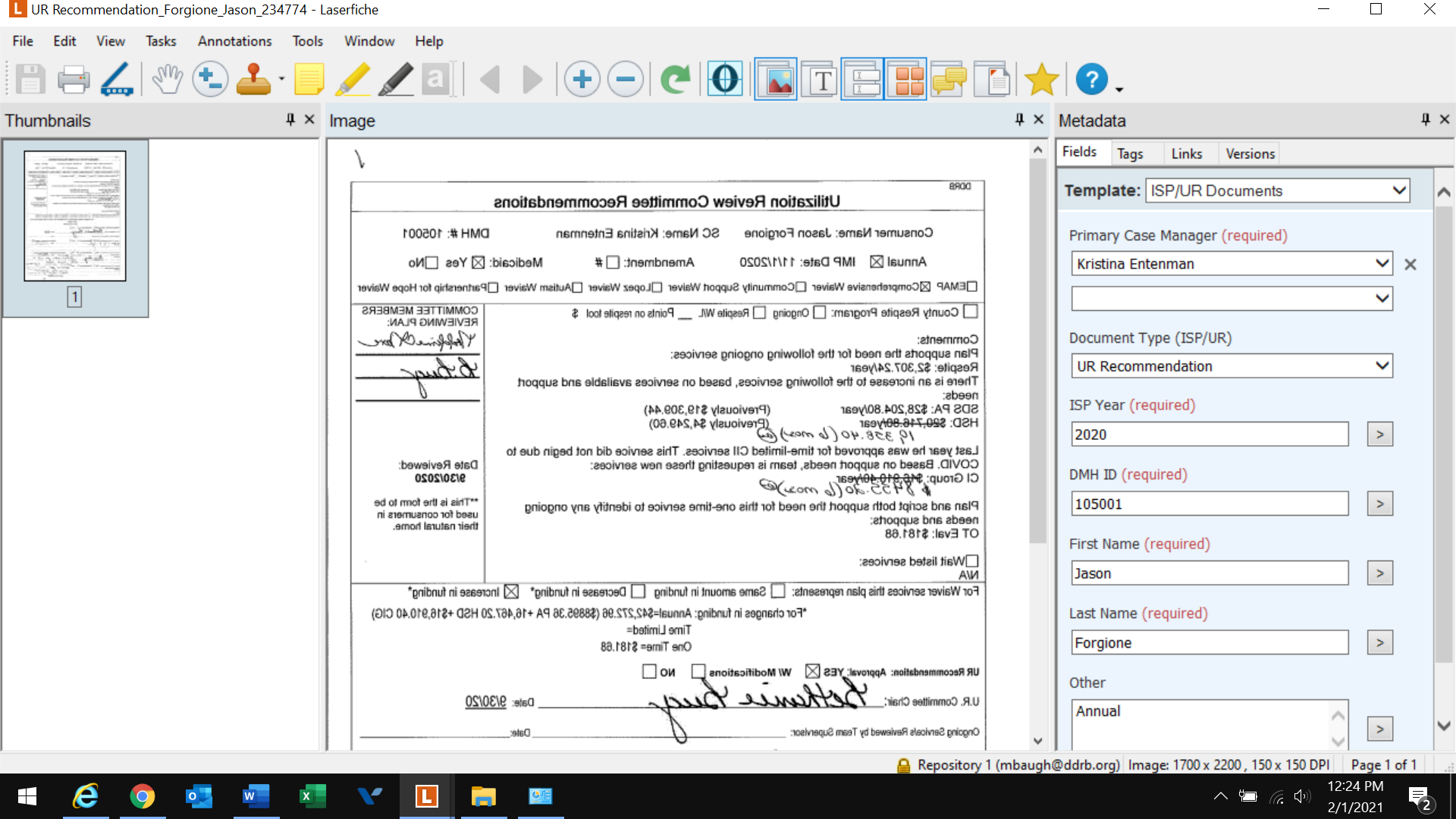The image size is (1456, 819).
Task: Click the Print icon in toolbar
Action: pyautogui.click(x=74, y=79)
